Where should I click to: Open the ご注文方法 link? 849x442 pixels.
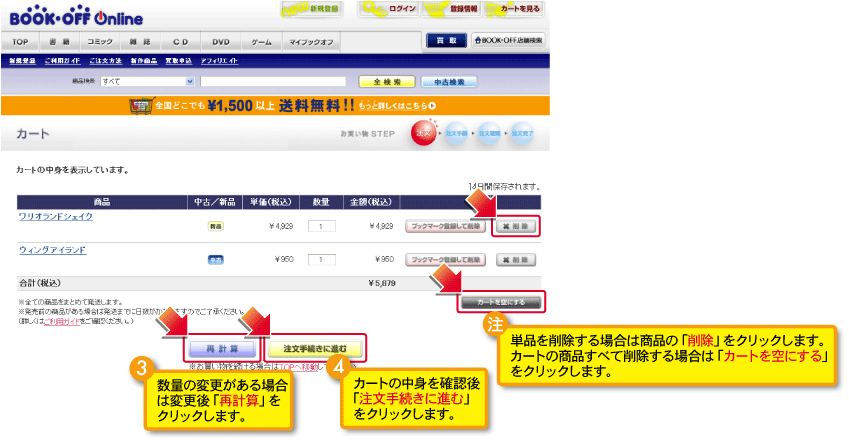tap(106, 61)
